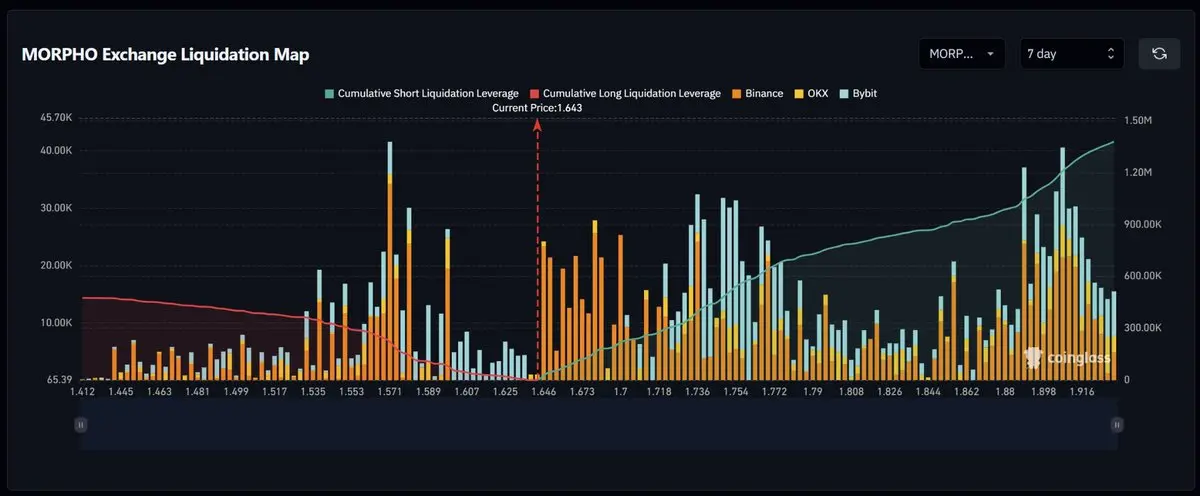Click the 1.88 x-axis price label
1200x496 pixels.
[1005, 393]
